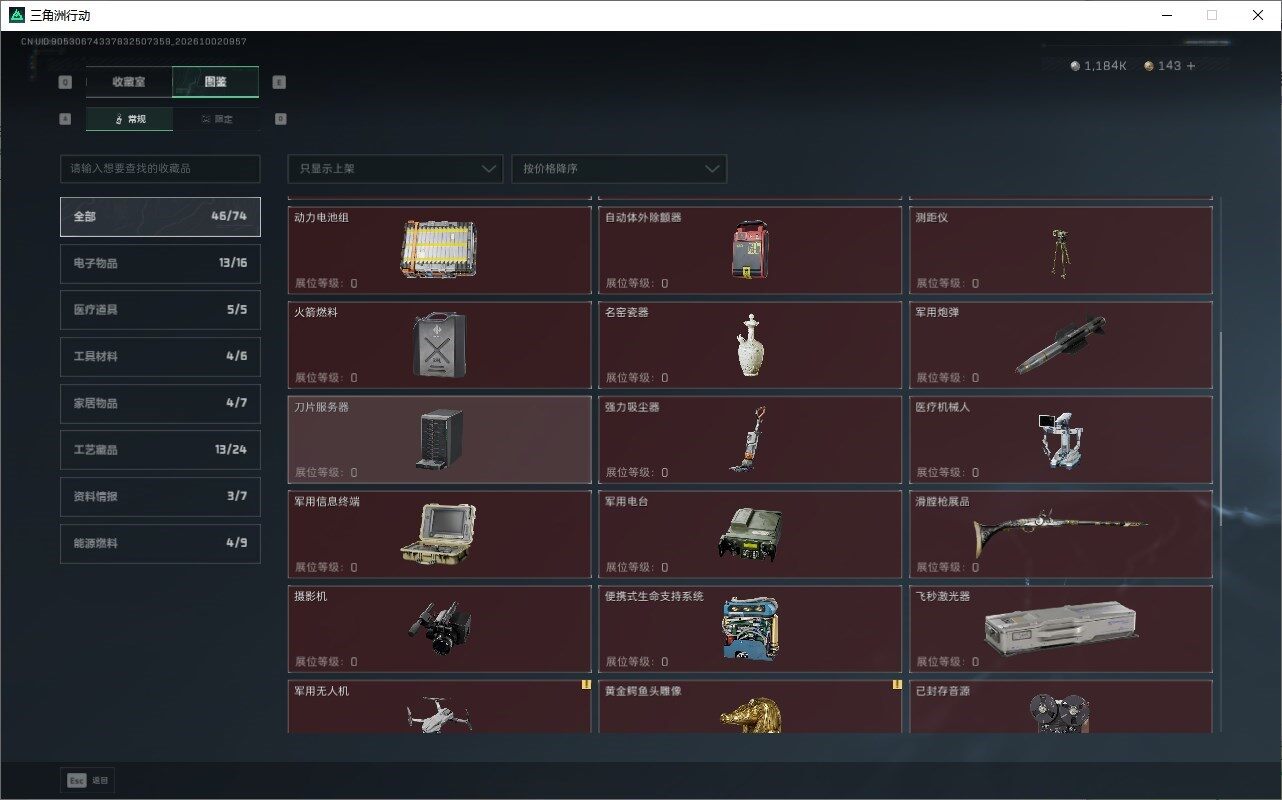Viewport: 1282px width, 800px height.
Task: Select the 医疗机械人 medical robot icon
Action: click(1061, 440)
